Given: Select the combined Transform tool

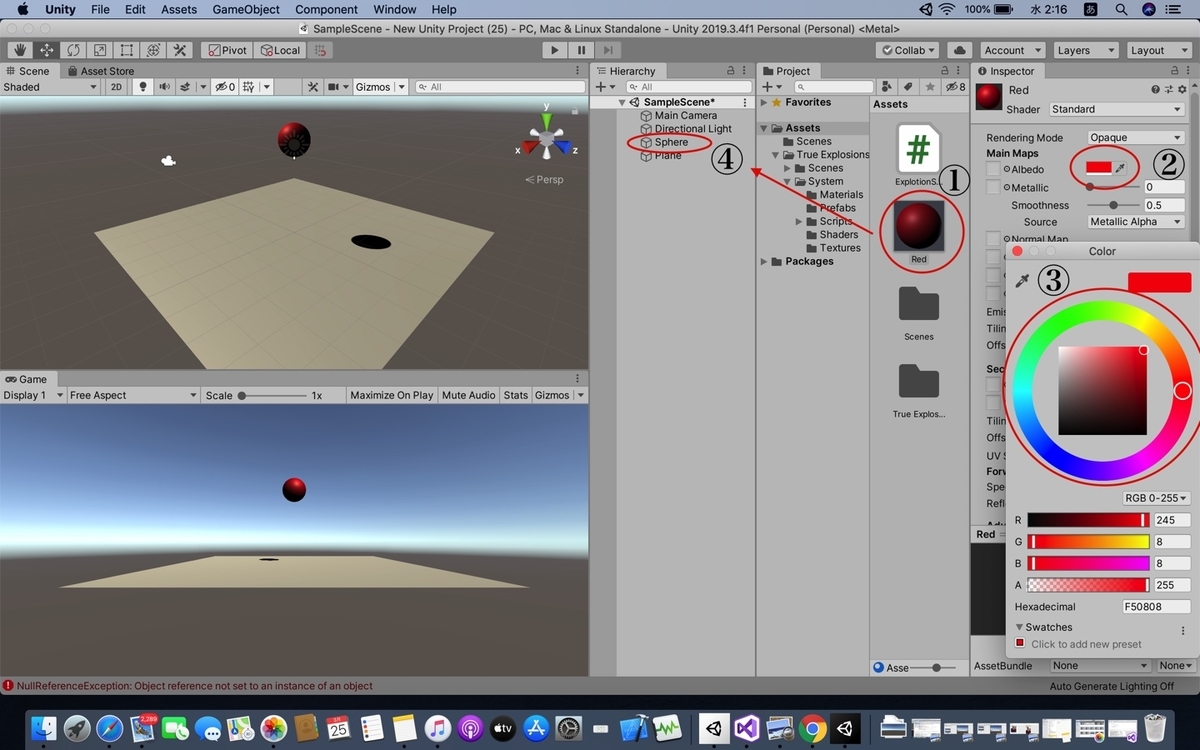Looking at the screenshot, I should point(153,50).
